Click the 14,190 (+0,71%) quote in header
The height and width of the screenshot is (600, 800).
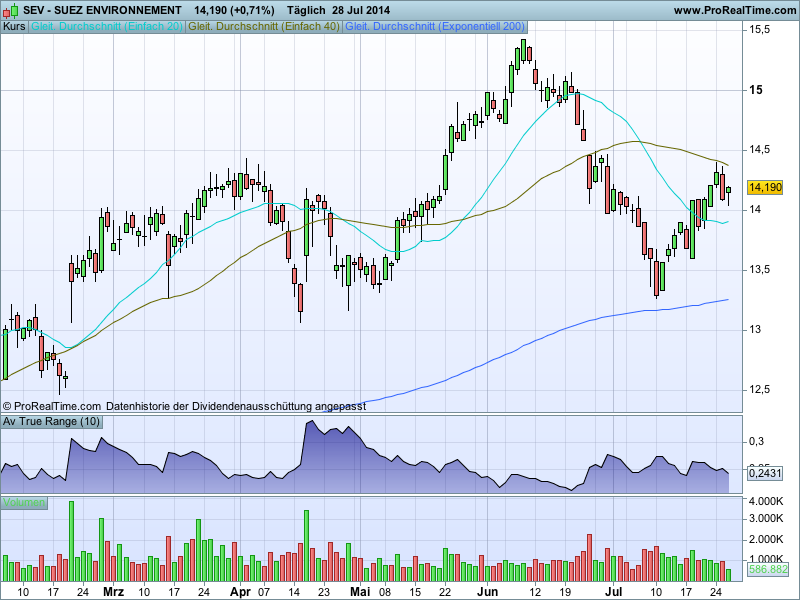234,10
